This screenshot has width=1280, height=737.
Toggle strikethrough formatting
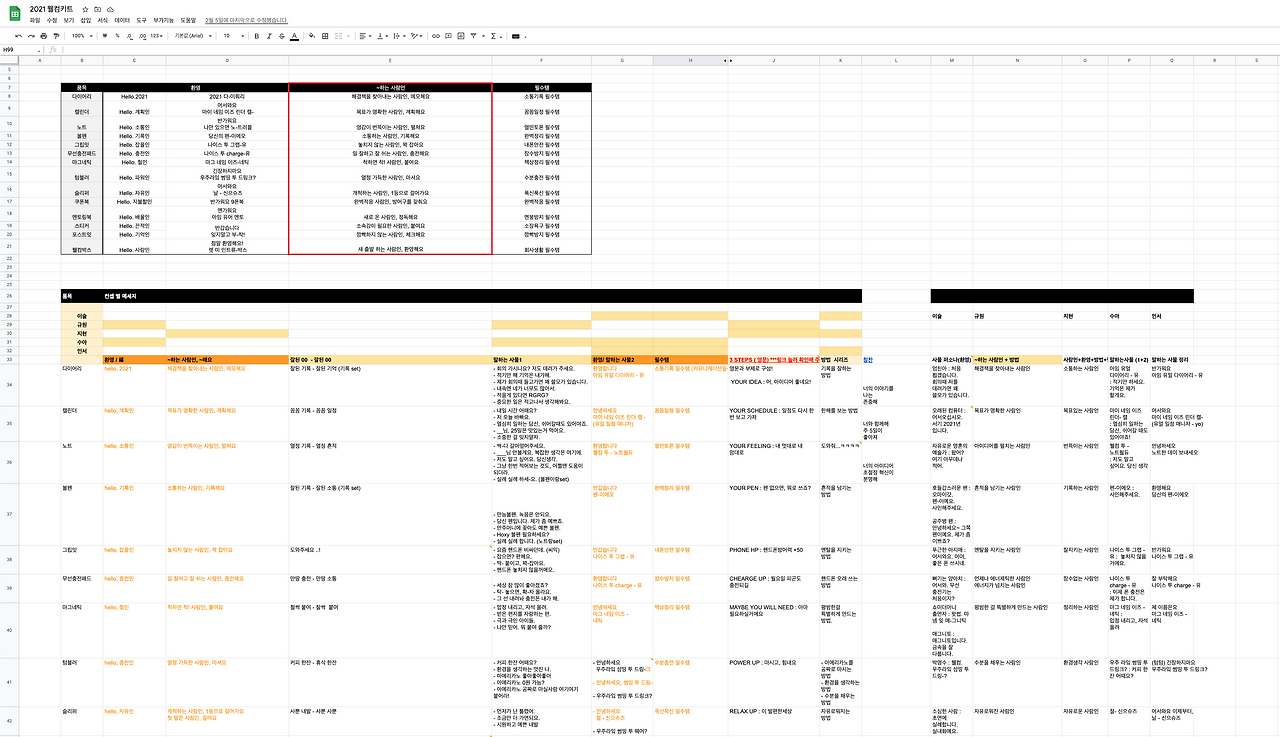pos(281,36)
